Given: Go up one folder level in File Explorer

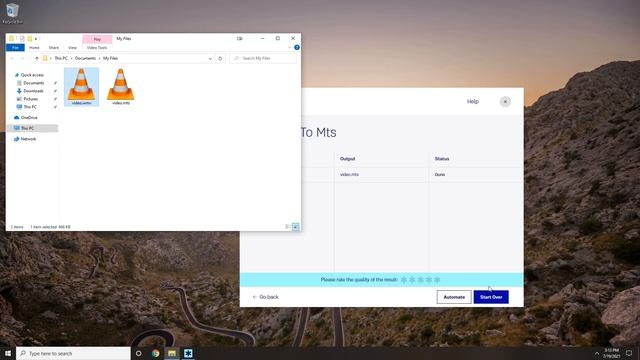Looking at the screenshot, I should coord(36,58).
